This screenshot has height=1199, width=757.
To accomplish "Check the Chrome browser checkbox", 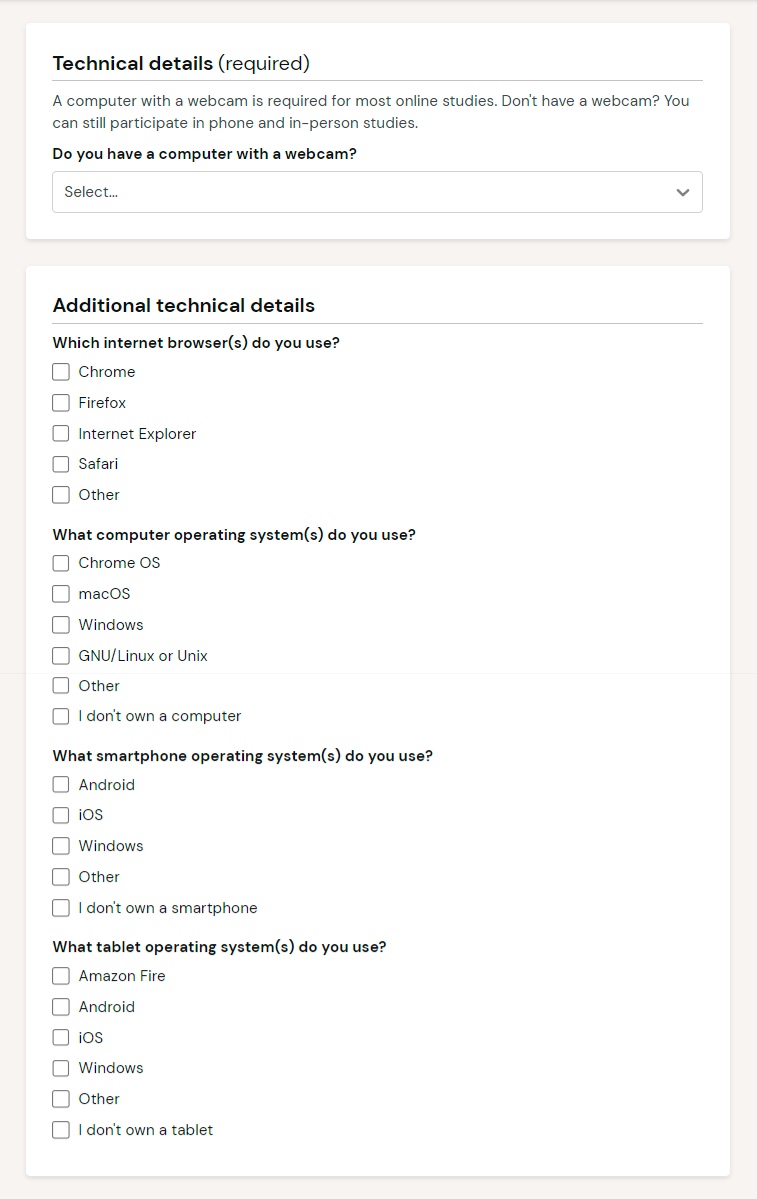I will click(x=61, y=372).
